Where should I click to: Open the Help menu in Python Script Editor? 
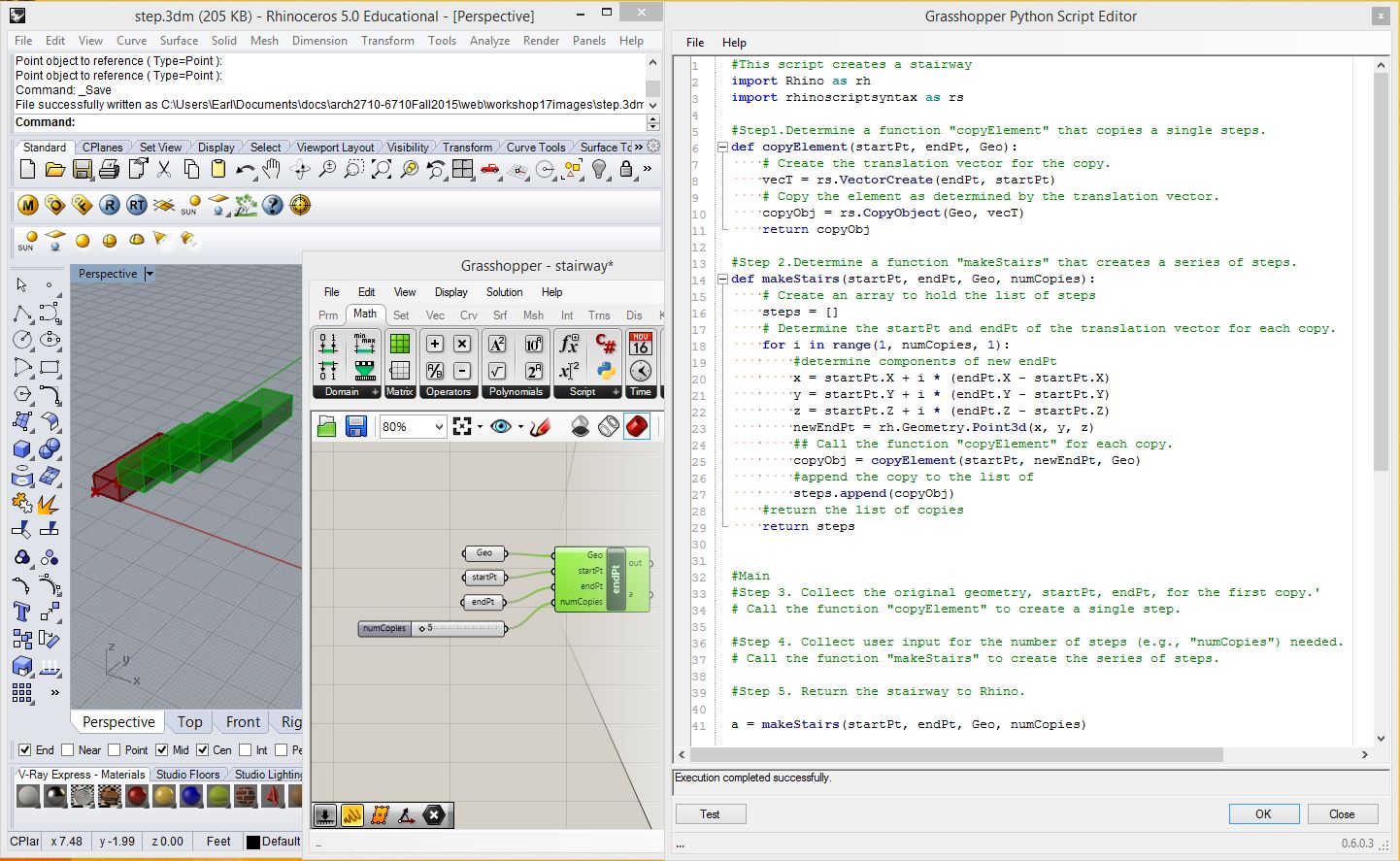[734, 43]
